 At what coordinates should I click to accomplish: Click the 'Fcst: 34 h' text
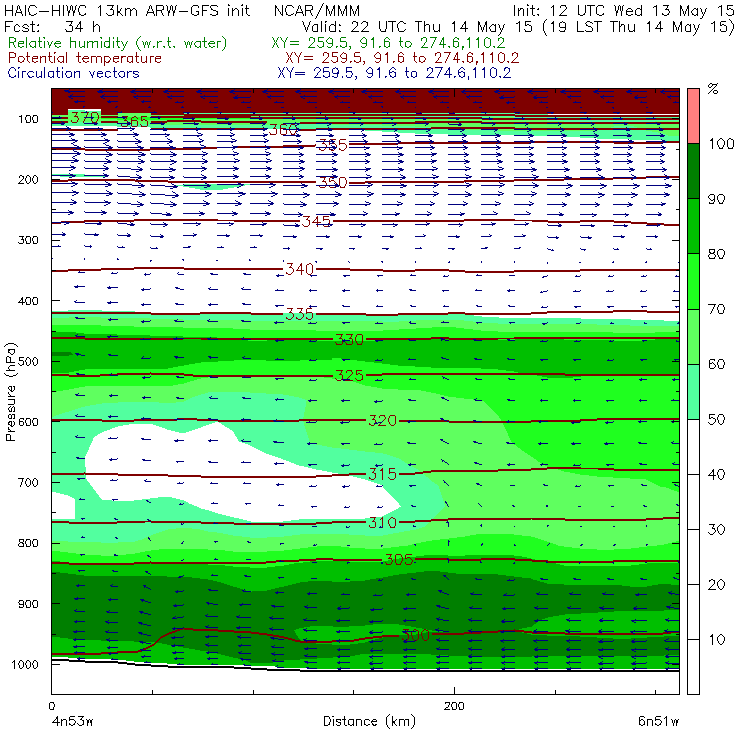(x=52, y=26)
